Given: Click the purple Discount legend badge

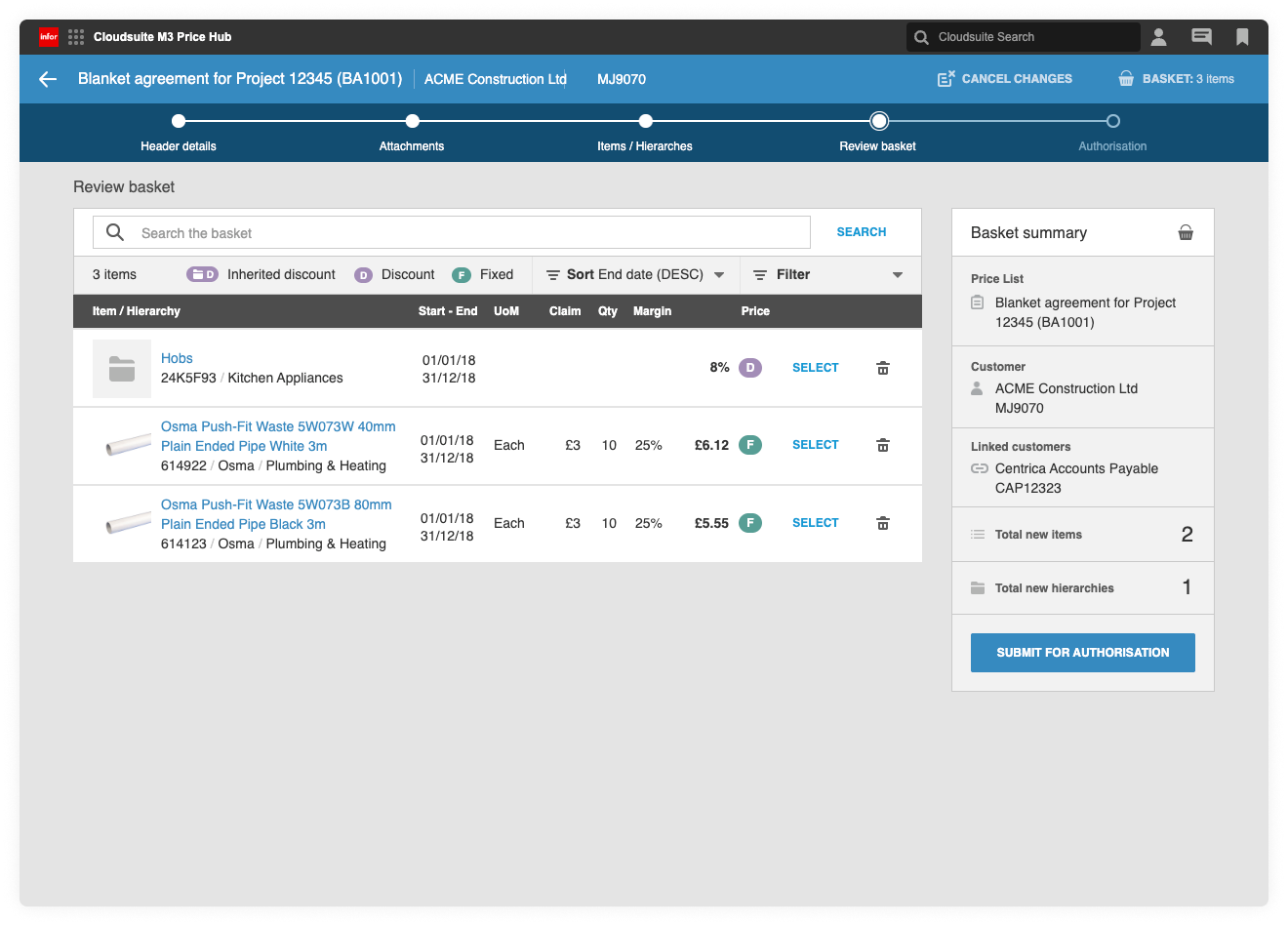Looking at the screenshot, I should (363, 275).
